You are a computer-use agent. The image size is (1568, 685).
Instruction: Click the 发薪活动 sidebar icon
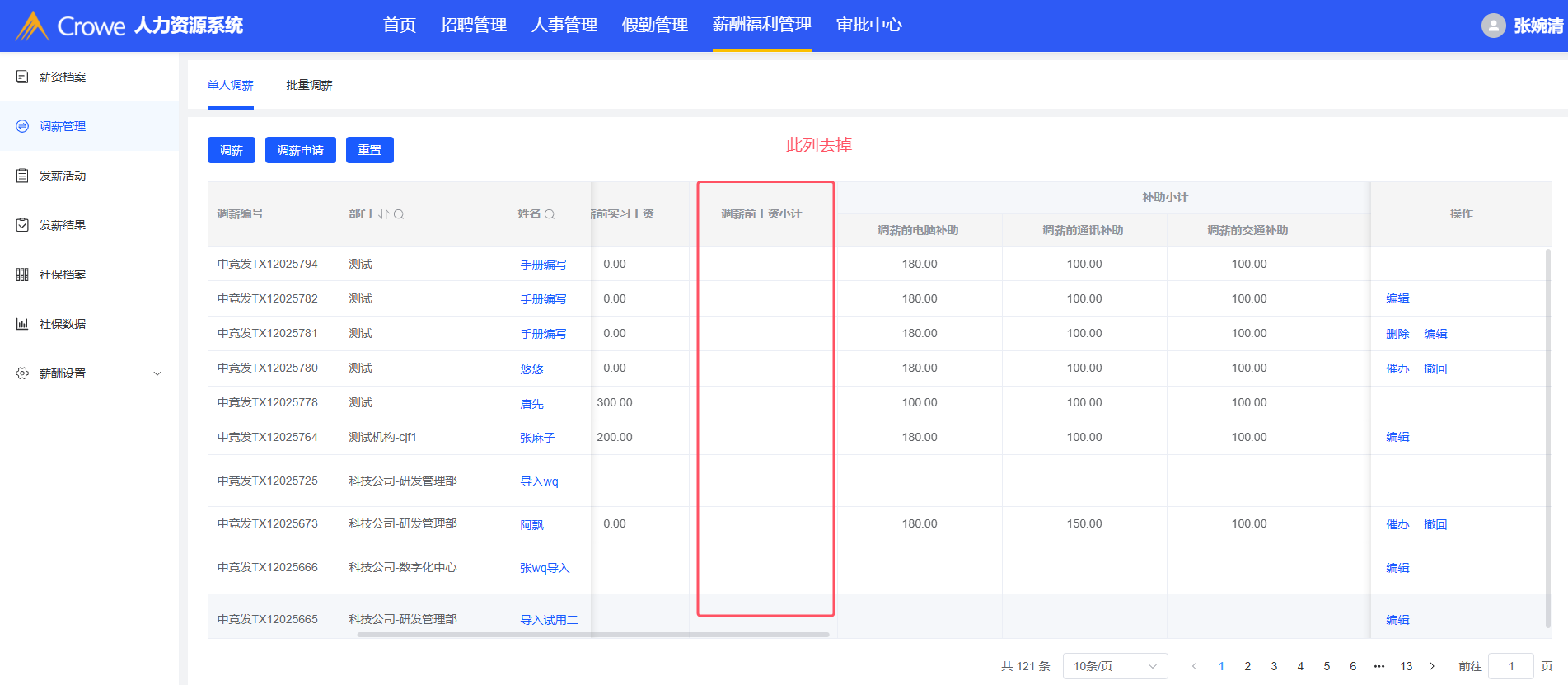(x=22, y=176)
